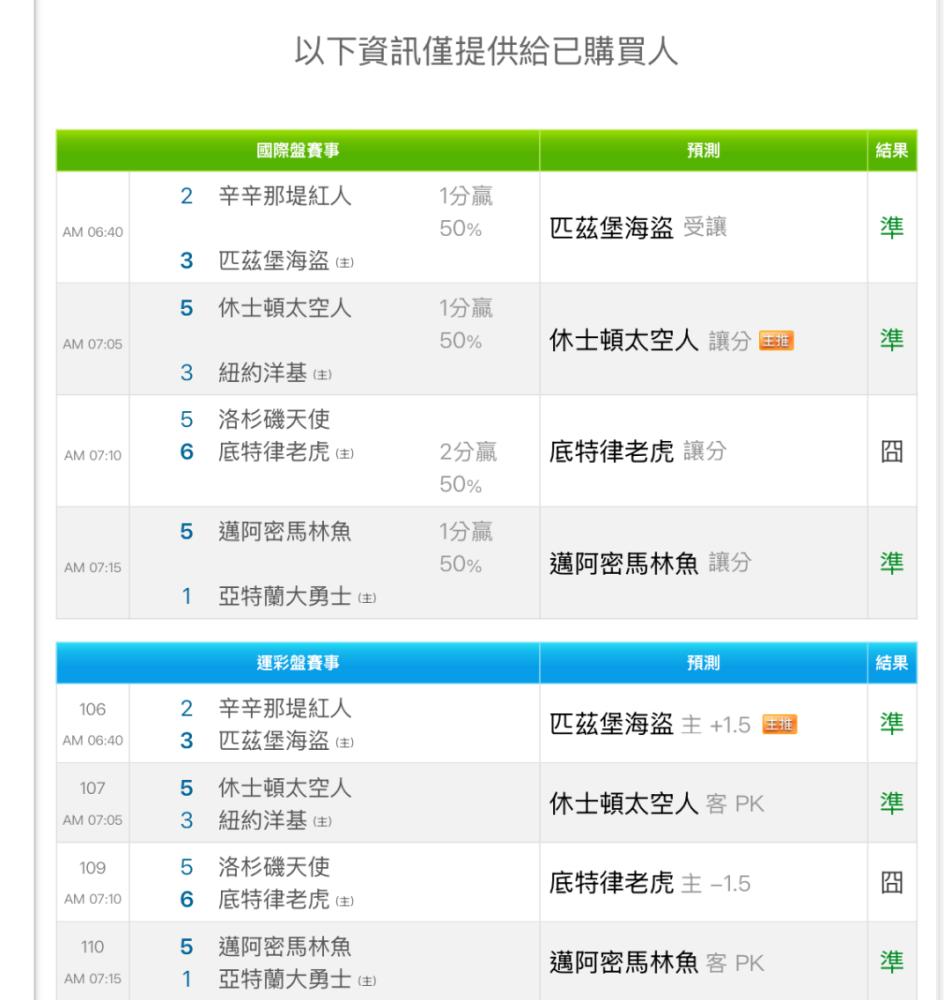Click 1分贏 50% beside 休士頓太空人
951x1000 pixels.
click(466, 325)
